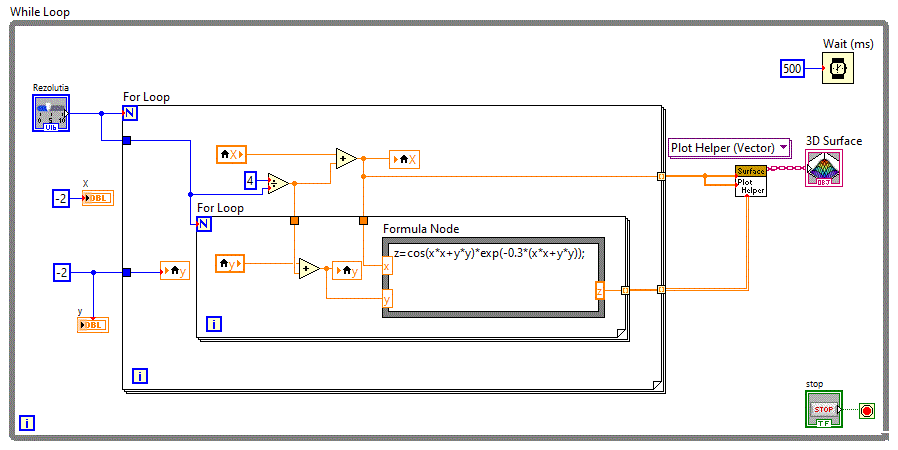Open the Plot Helper (Vector) selector dropdown
The width and height of the screenshot is (898, 450).
click(729, 148)
